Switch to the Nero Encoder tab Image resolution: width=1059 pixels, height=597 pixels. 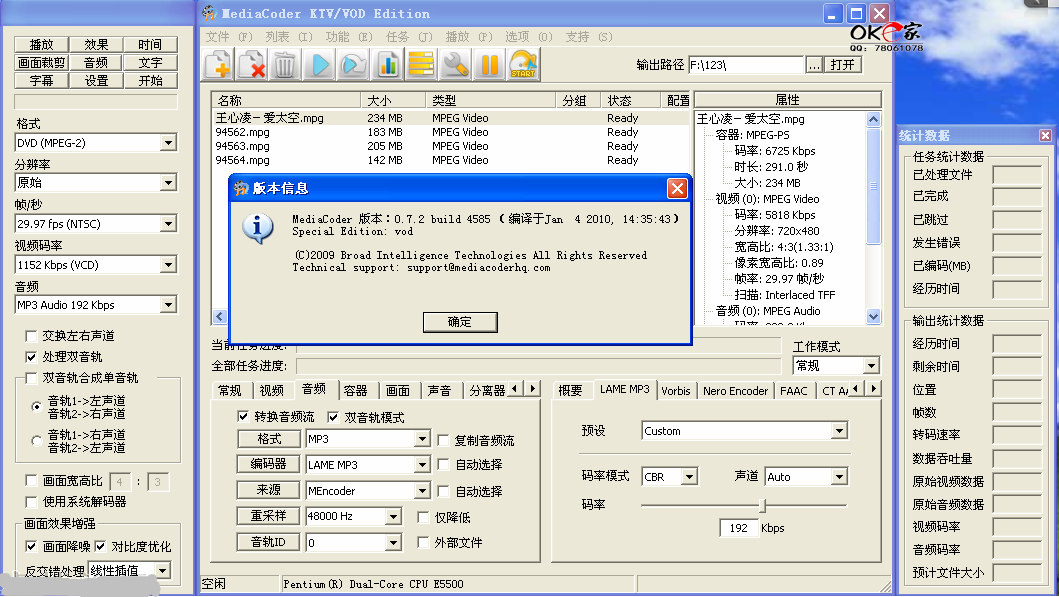(x=735, y=390)
